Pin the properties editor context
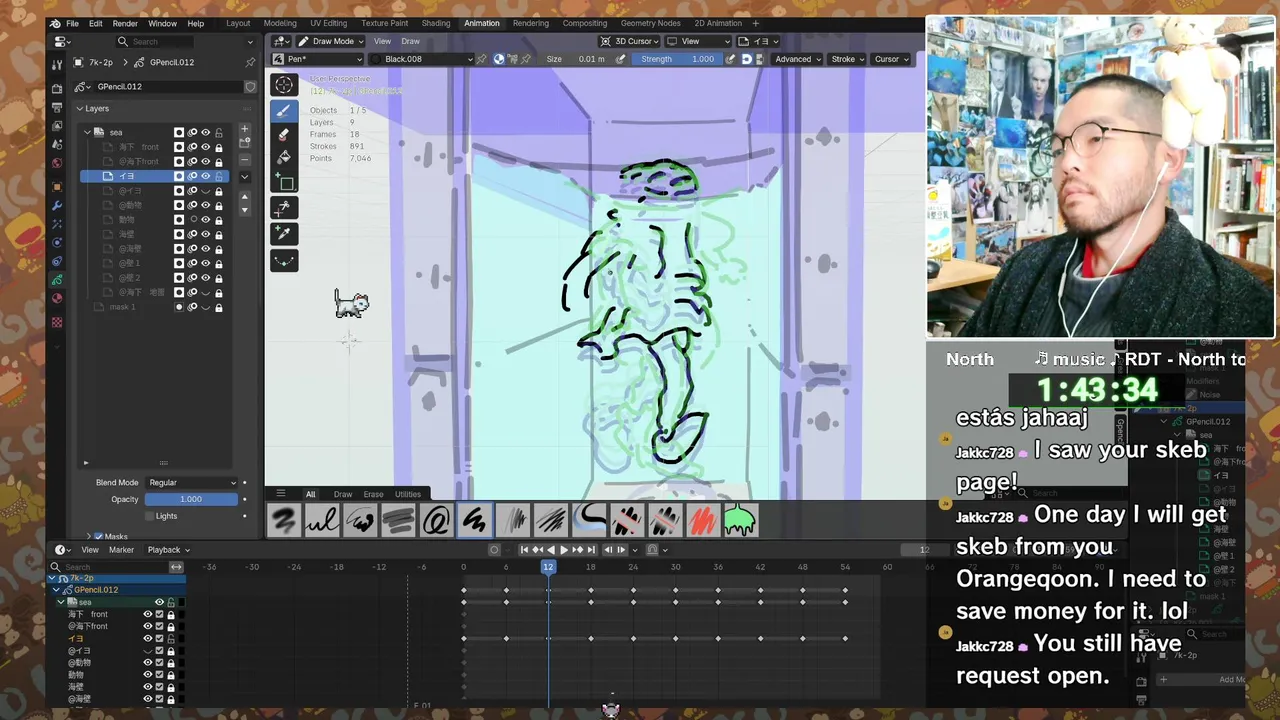The width and height of the screenshot is (1280, 720). pos(250,62)
